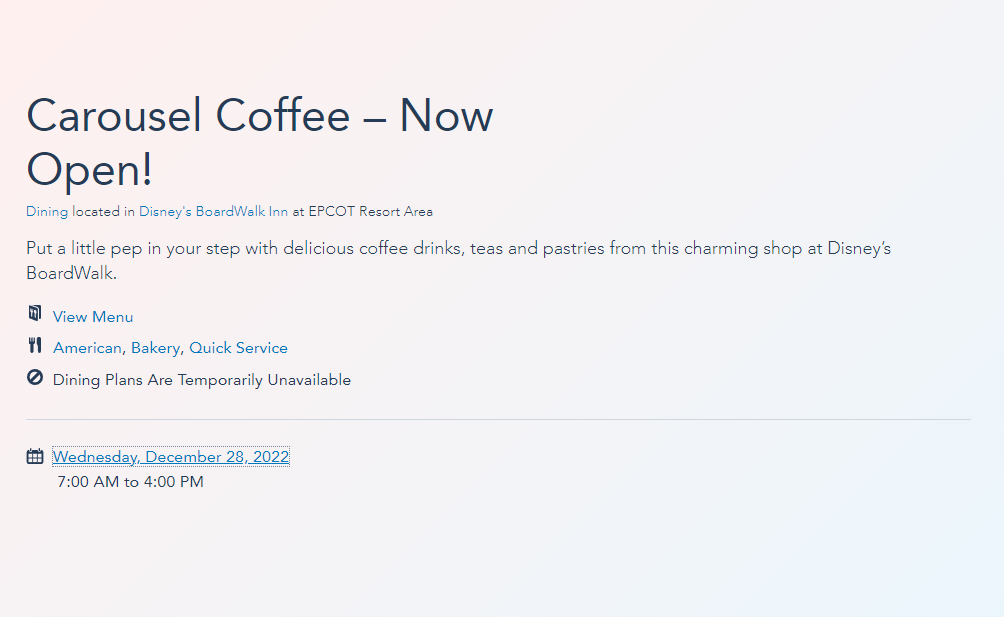The width and height of the screenshot is (1004, 617).
Task: Select the Quick Service link
Action: coord(238,348)
